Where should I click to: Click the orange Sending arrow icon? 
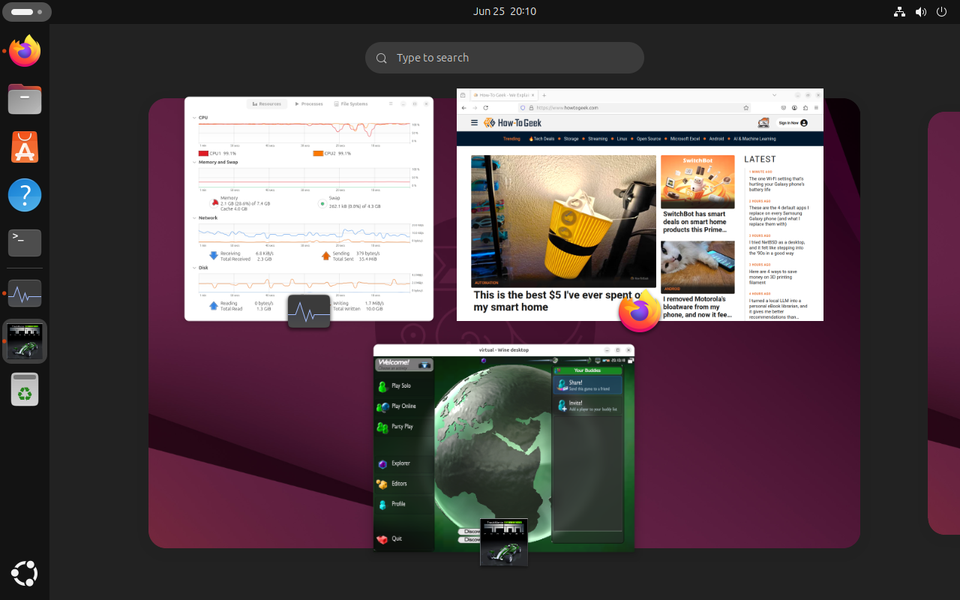coord(325,256)
